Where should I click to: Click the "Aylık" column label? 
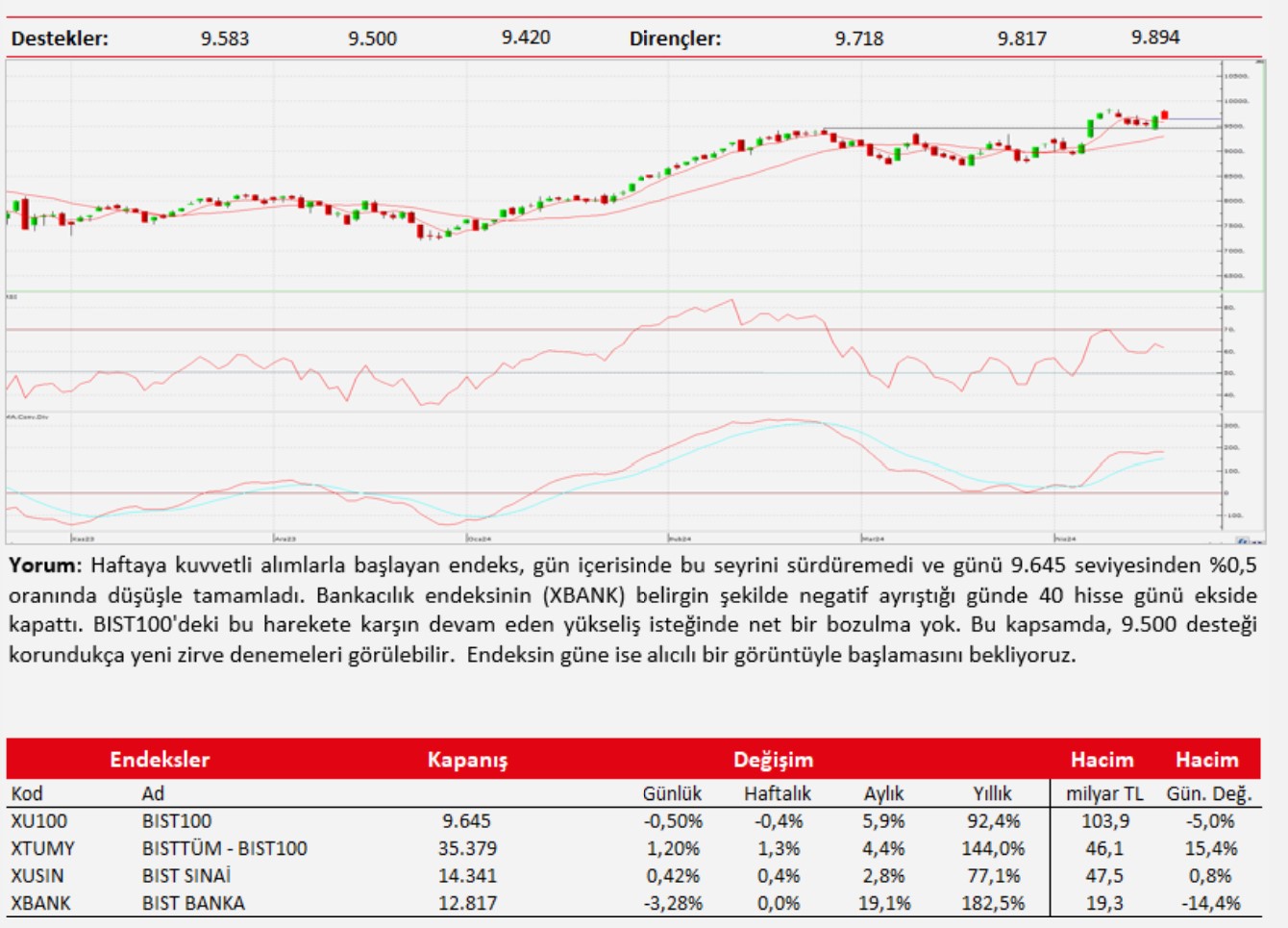pos(883,793)
